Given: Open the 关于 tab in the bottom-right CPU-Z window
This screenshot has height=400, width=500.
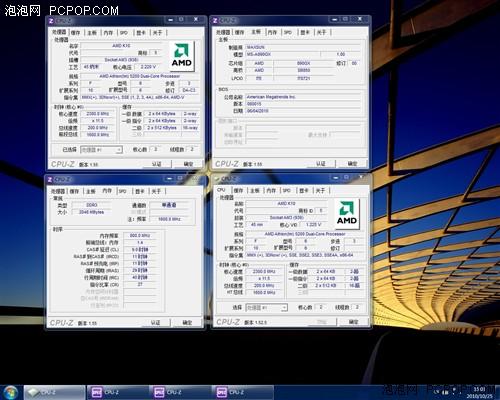Looking at the screenshot, I should click(x=320, y=190).
